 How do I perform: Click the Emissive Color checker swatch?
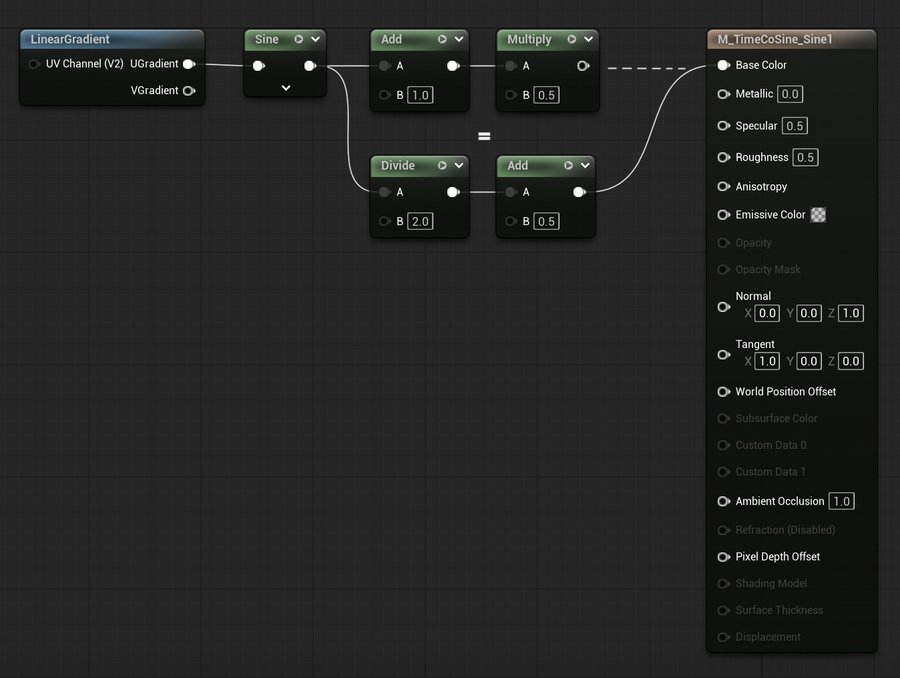[x=818, y=215]
